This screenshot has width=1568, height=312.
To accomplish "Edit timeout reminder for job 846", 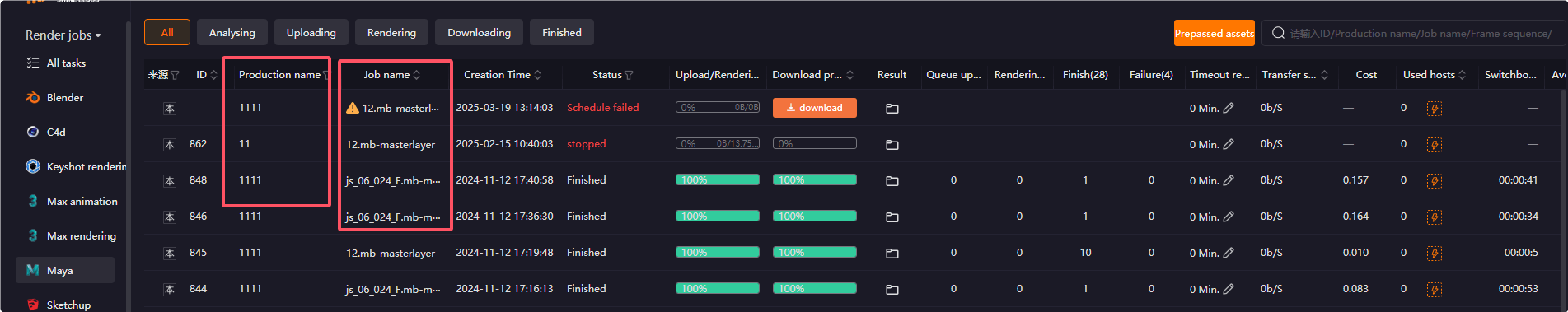I will coord(1229,217).
